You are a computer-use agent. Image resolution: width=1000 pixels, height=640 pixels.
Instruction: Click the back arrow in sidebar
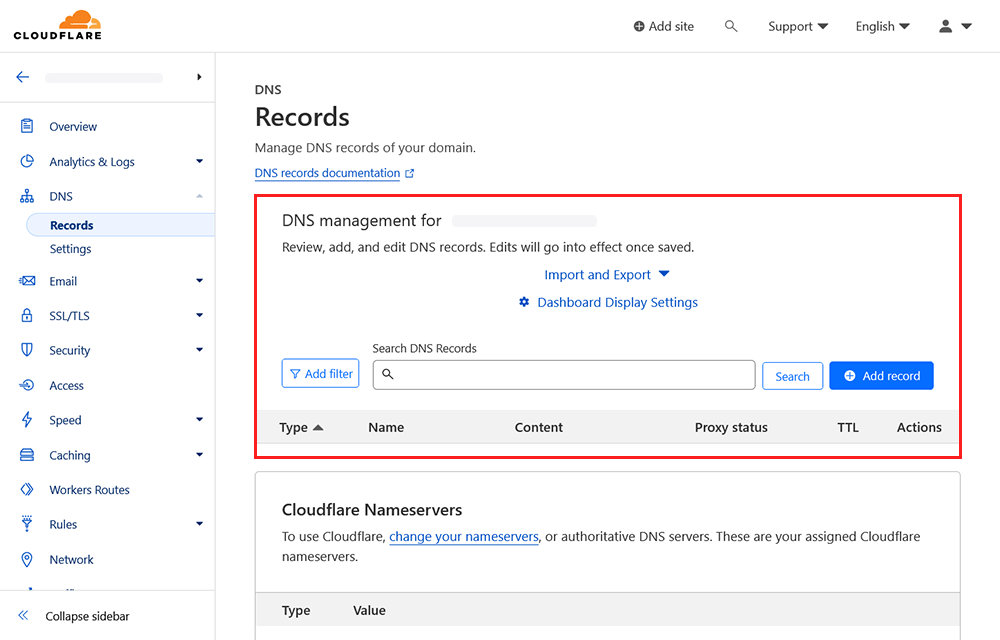(23, 77)
